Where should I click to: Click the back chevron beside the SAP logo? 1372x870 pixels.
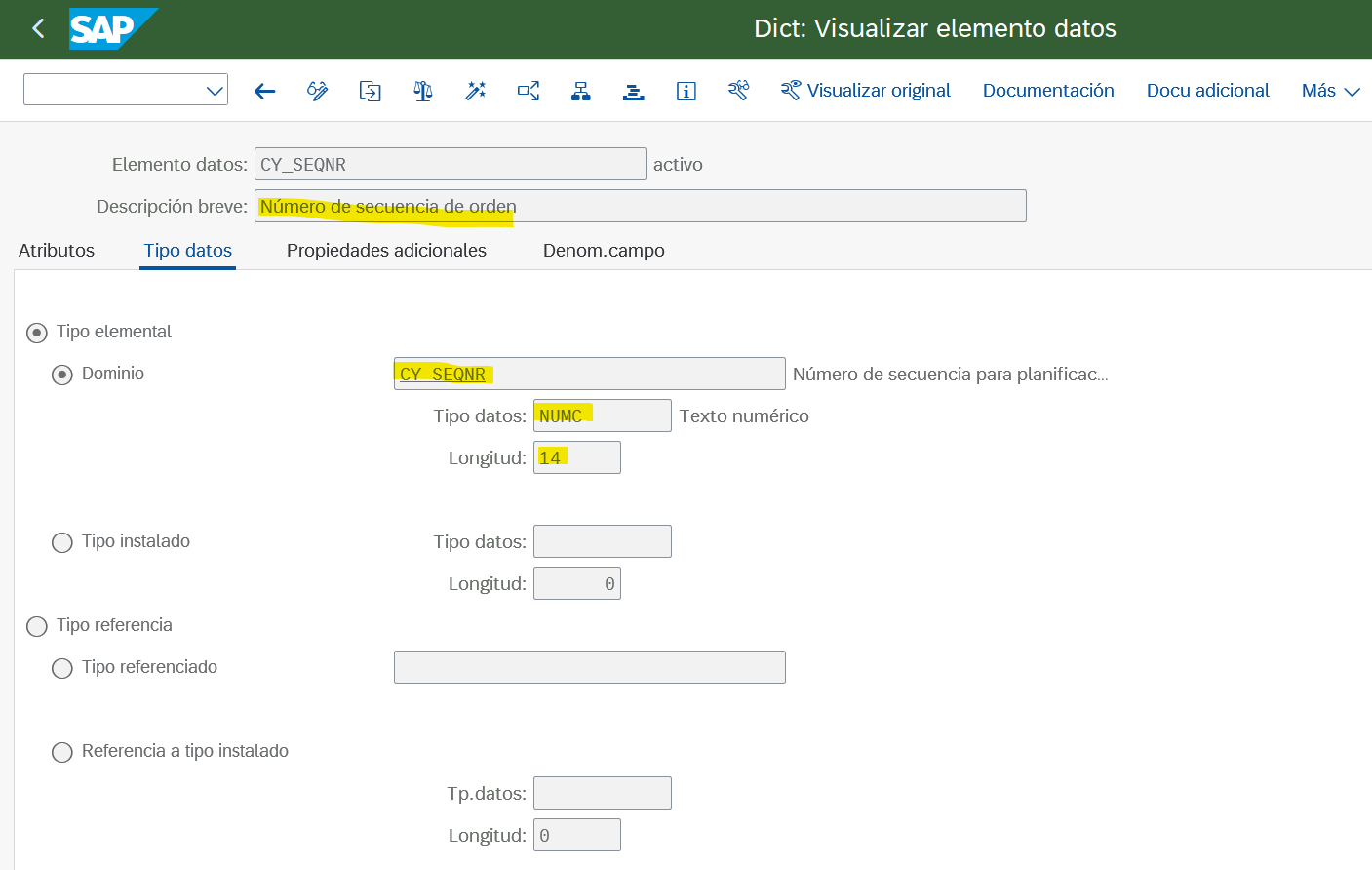pos(38,28)
